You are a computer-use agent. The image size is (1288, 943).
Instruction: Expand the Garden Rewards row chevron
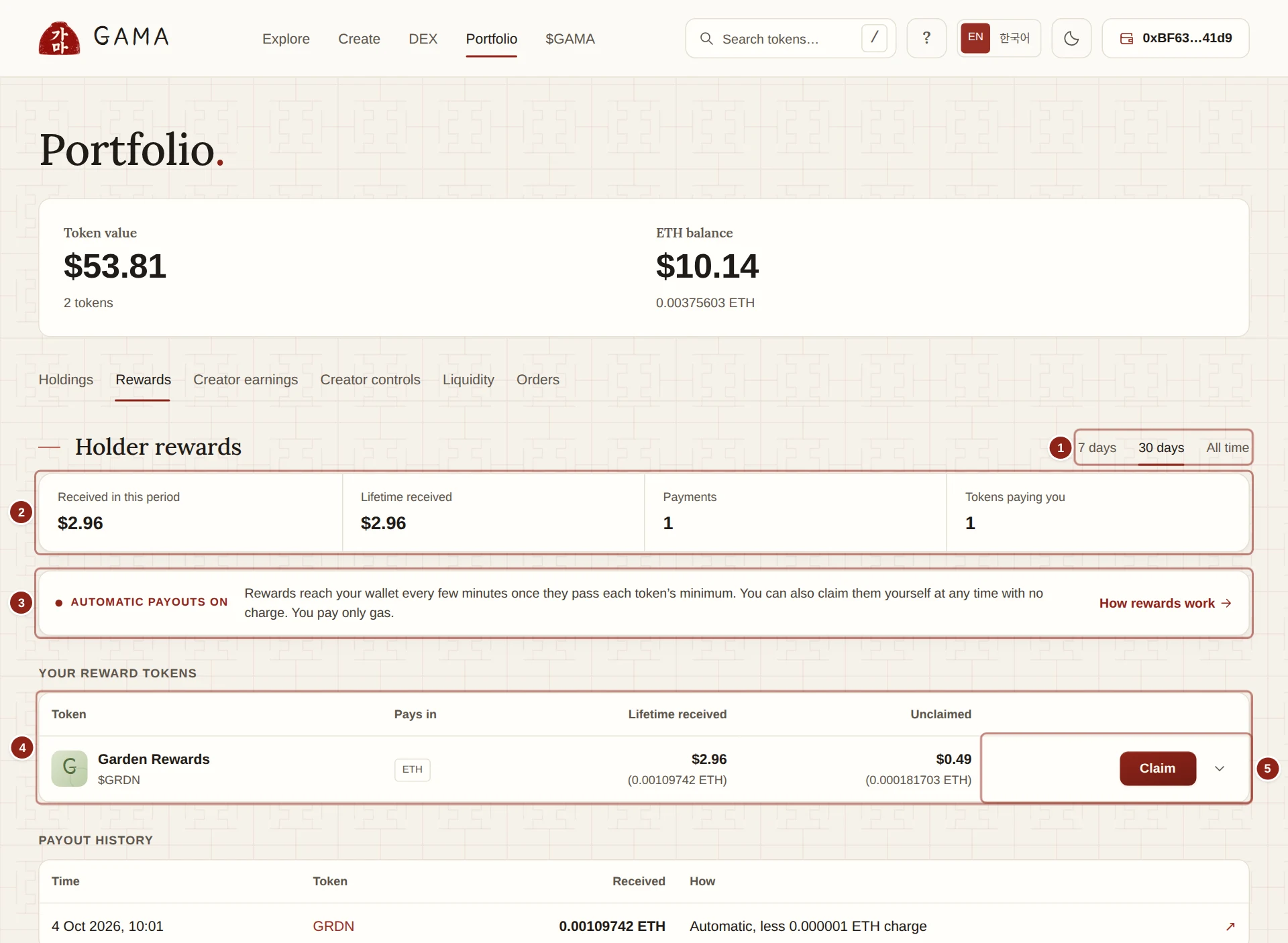(x=1220, y=769)
